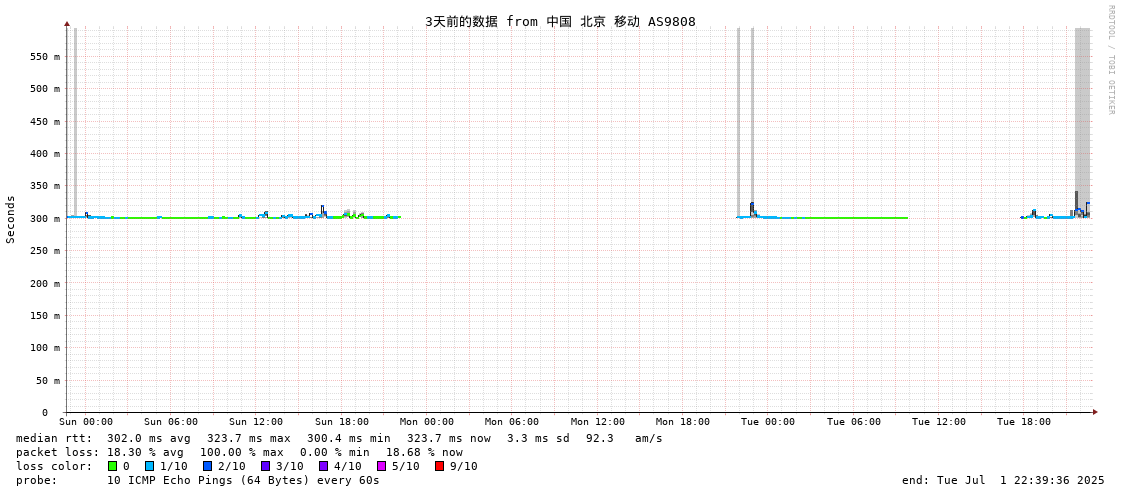Click the '550 m' y-axis tick label

[x=46, y=56]
